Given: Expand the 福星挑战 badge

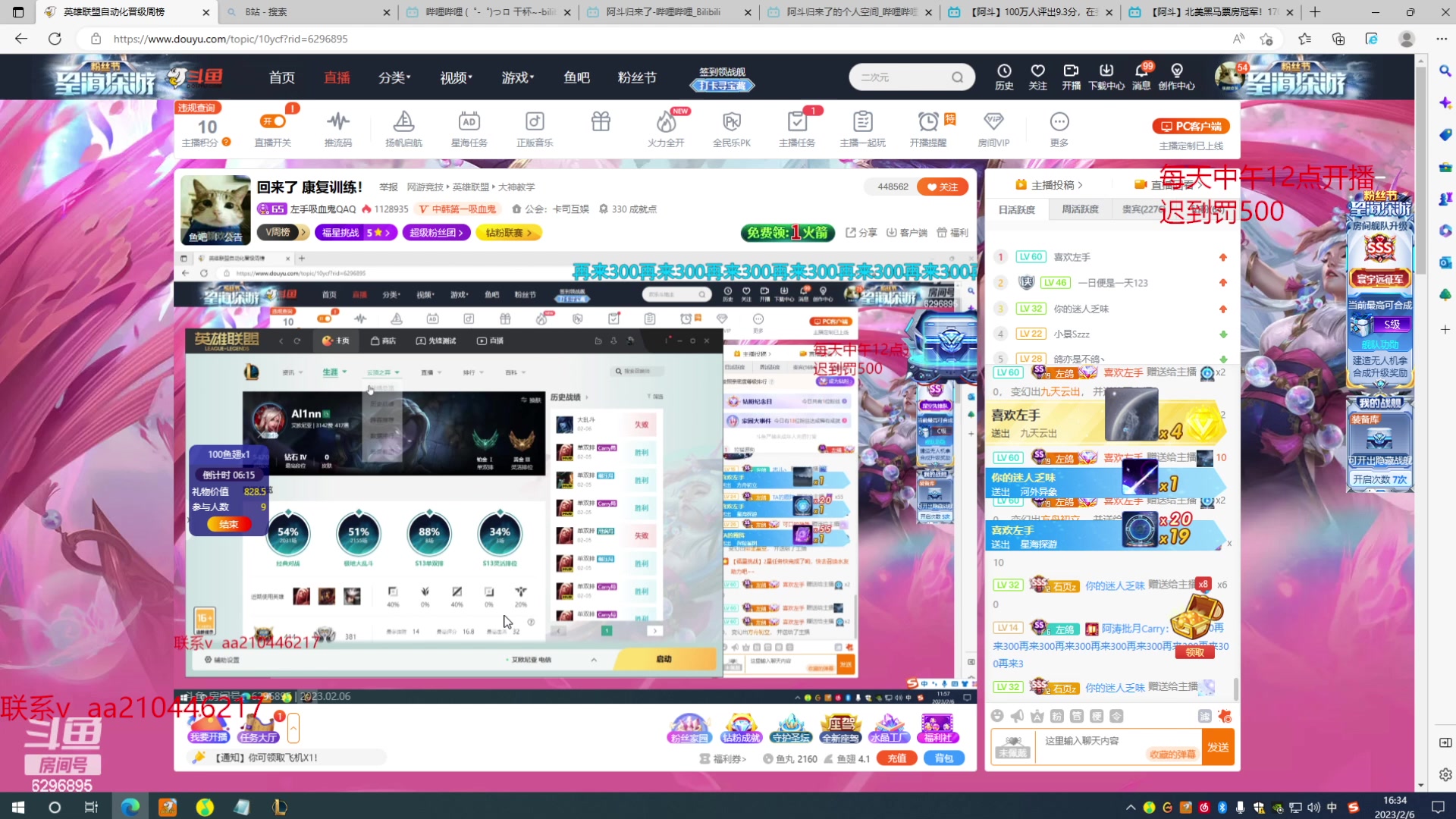Looking at the screenshot, I should (x=356, y=232).
